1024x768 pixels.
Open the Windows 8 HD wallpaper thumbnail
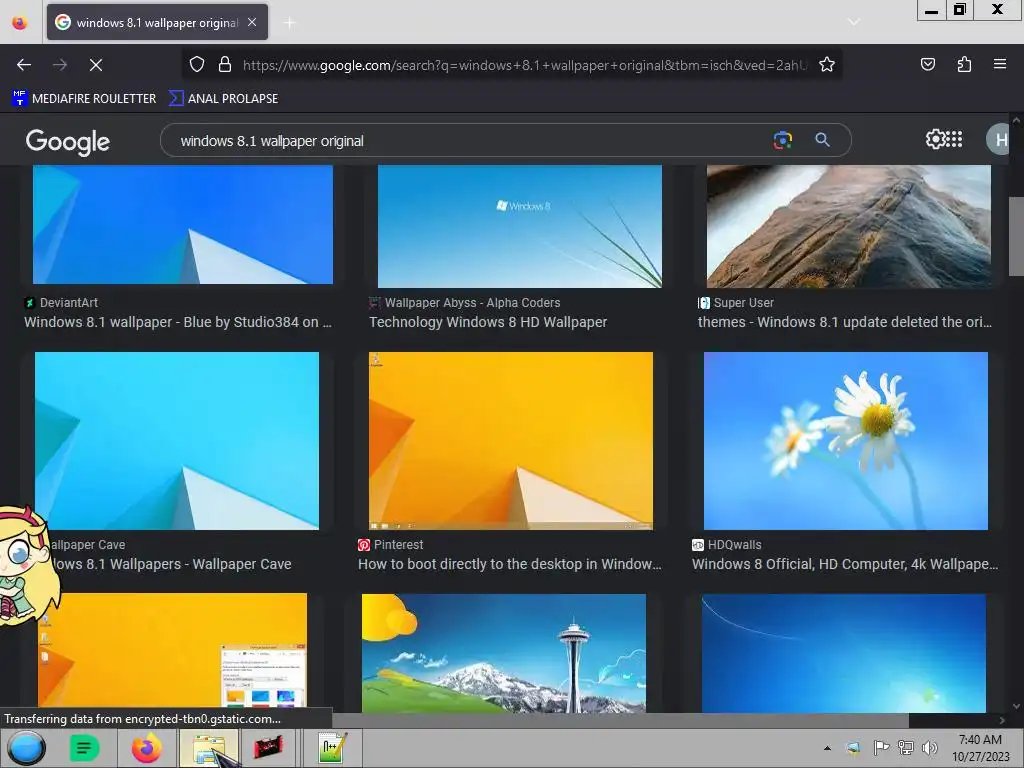click(x=520, y=227)
